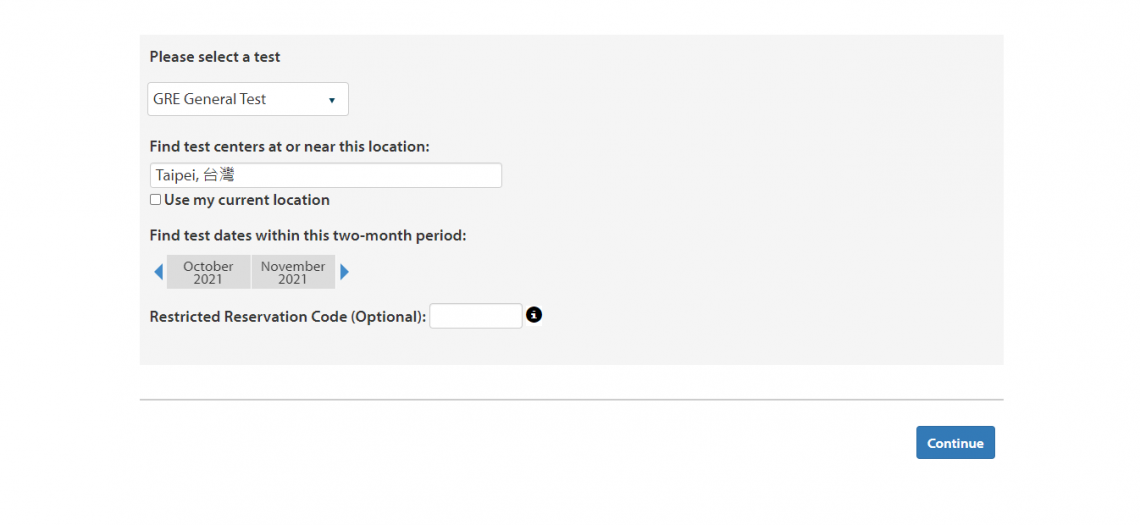Click the '2021' text under October
Viewport: 1140px width, 525px height.
208,279
